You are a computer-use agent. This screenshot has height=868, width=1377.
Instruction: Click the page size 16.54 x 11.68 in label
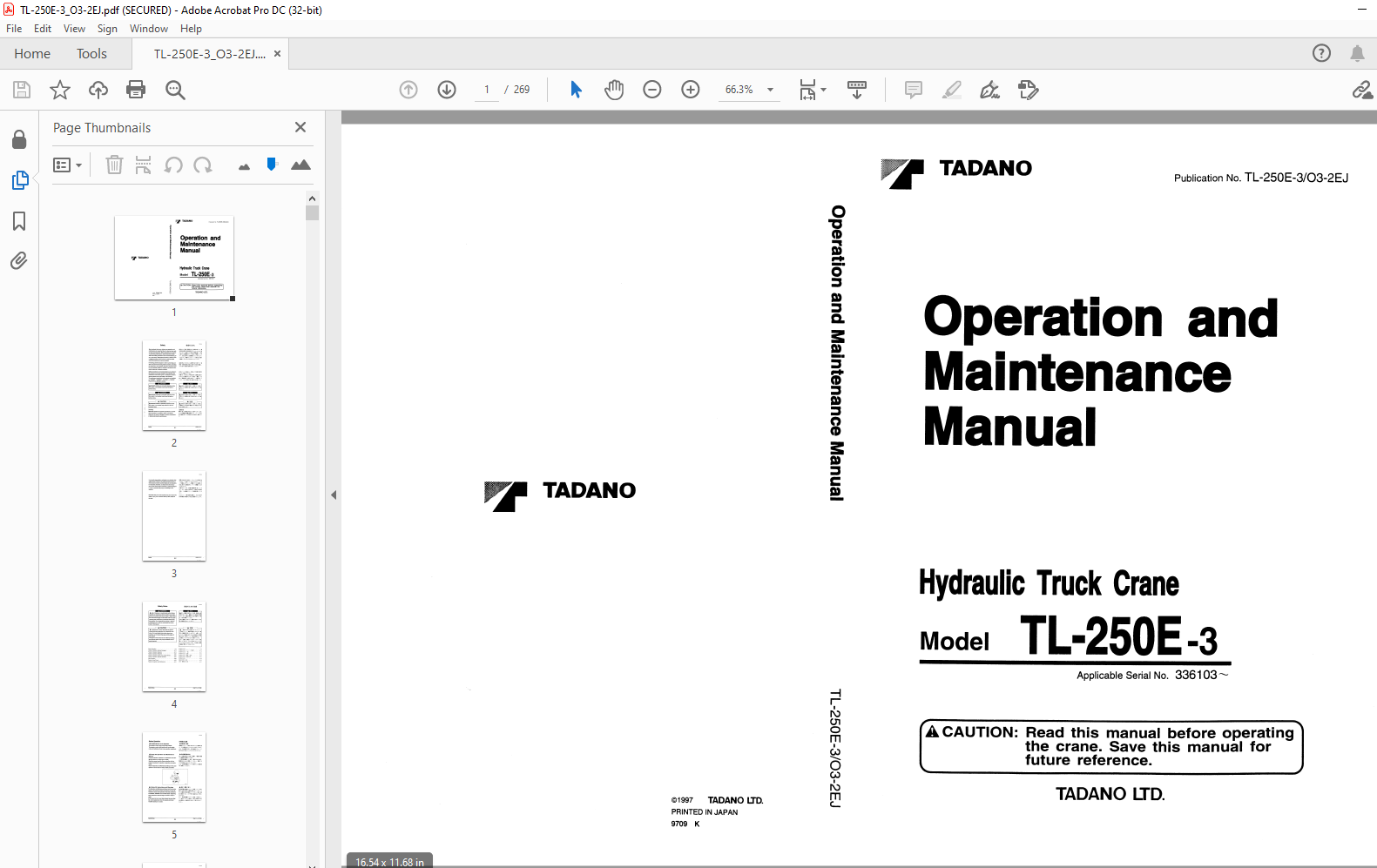click(389, 862)
